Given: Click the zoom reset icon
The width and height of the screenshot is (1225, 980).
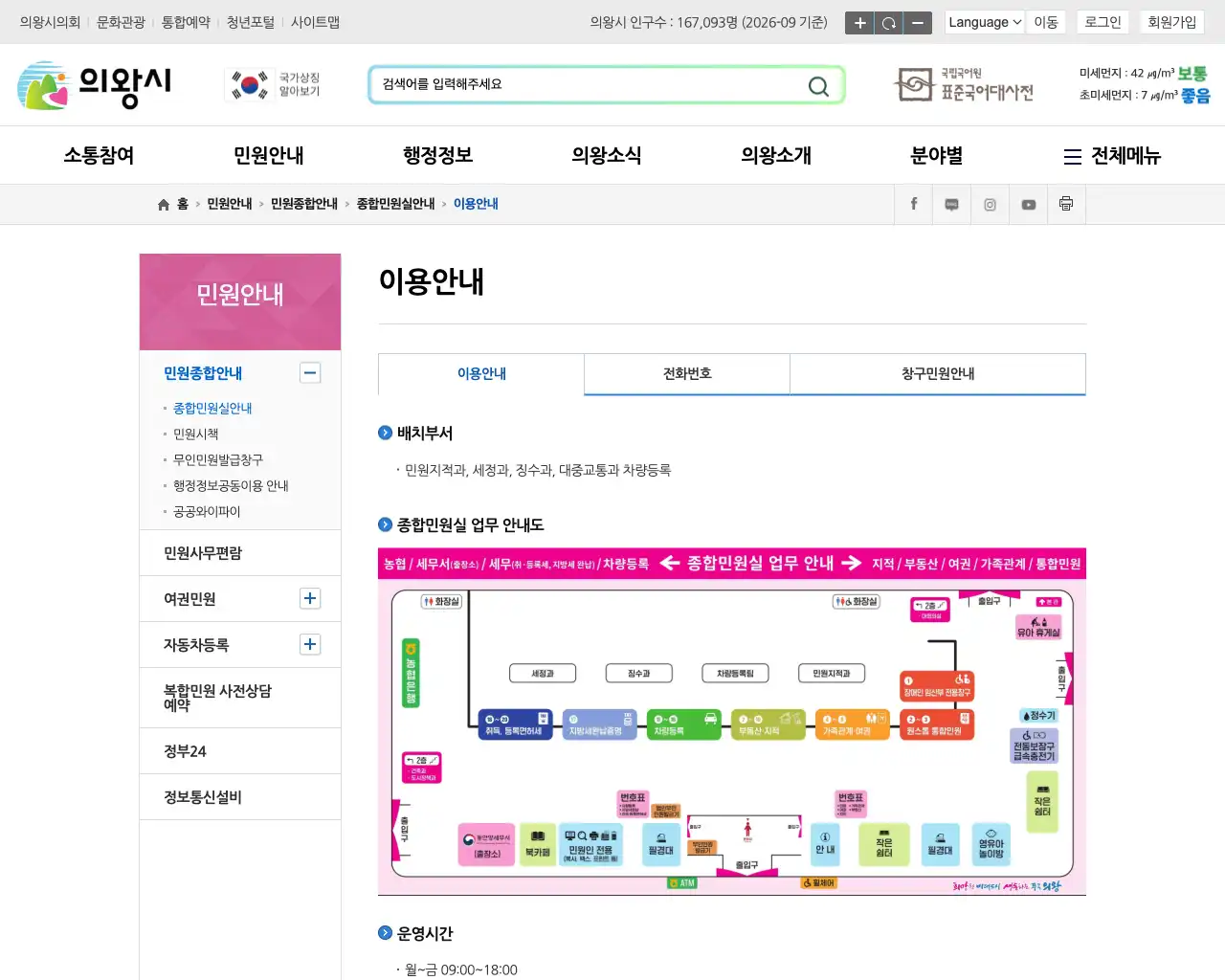Looking at the screenshot, I should tap(889, 23).
